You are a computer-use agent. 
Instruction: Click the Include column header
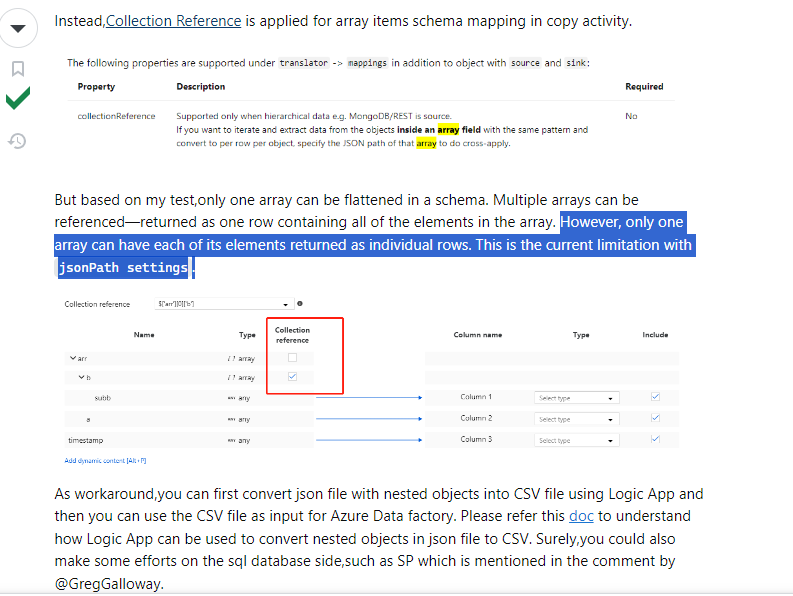655,335
